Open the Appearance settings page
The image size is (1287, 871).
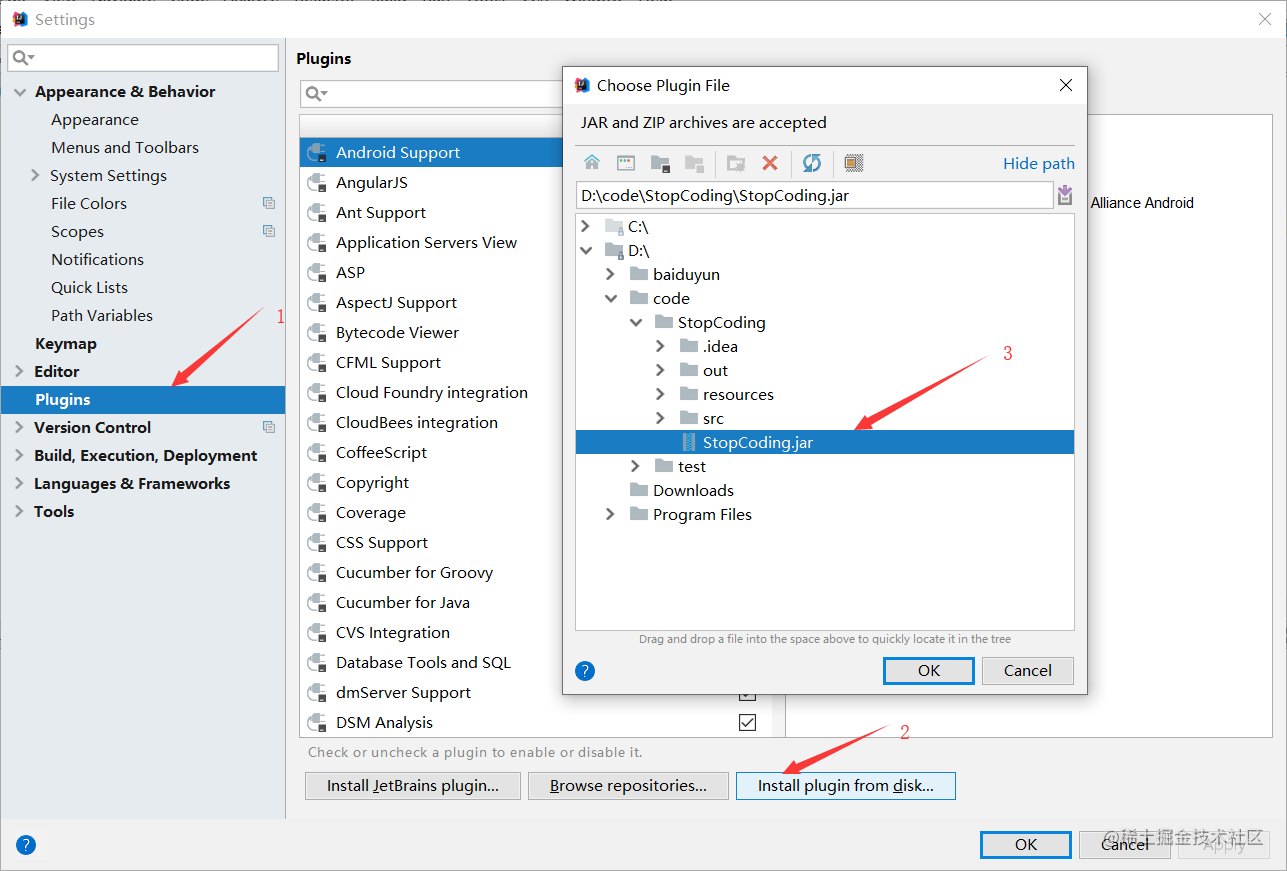95,119
